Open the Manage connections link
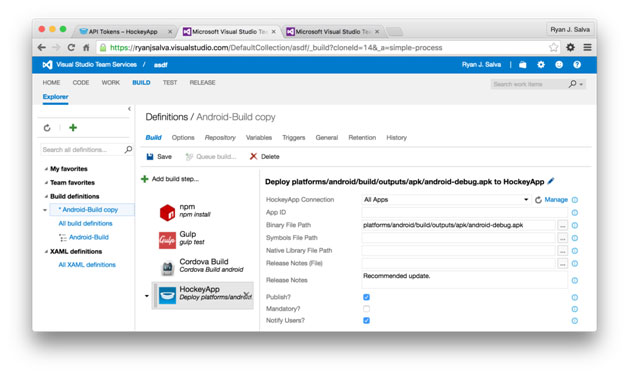 pyautogui.click(x=556, y=199)
